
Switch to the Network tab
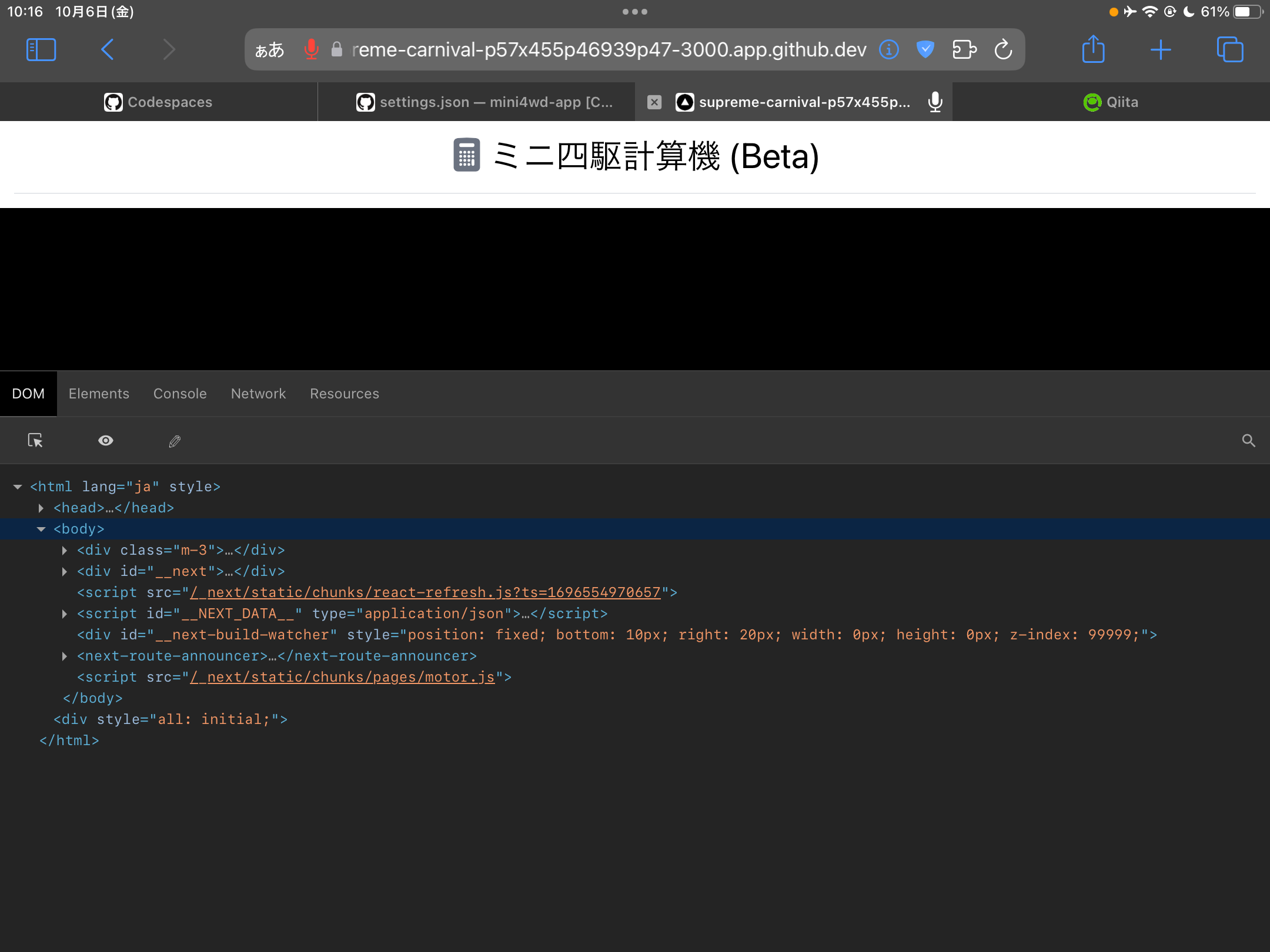click(258, 394)
